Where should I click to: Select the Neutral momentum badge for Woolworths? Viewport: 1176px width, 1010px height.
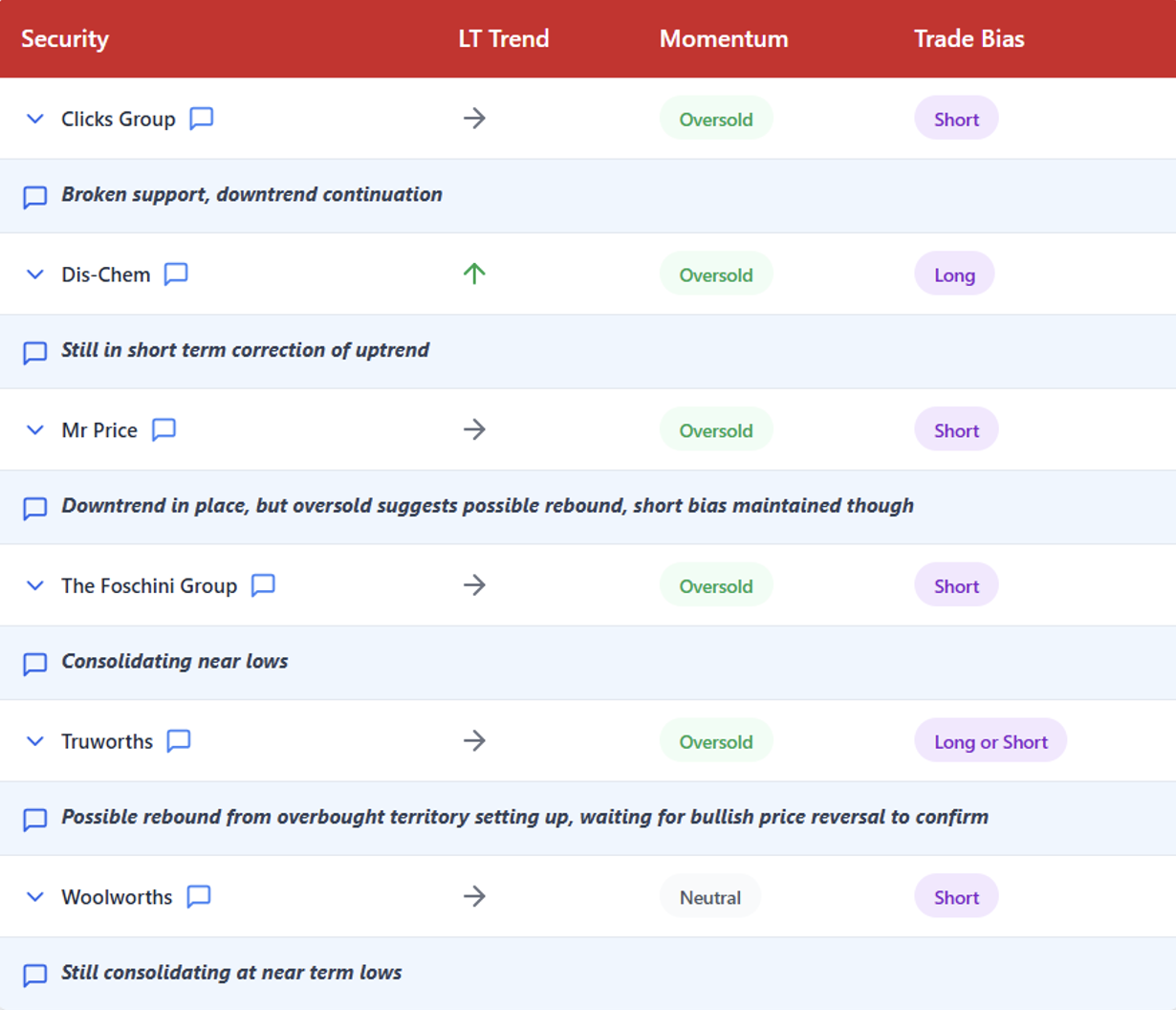[x=710, y=897]
